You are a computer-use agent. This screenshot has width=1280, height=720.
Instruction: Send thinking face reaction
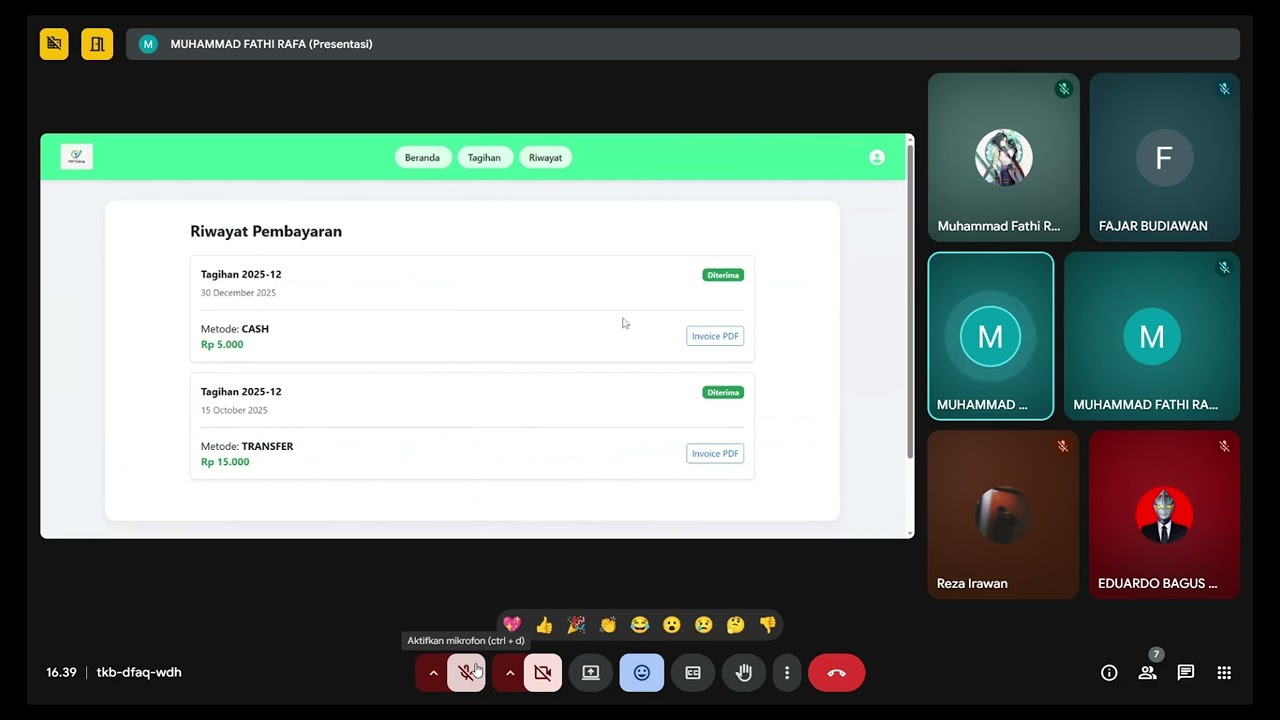[736, 625]
